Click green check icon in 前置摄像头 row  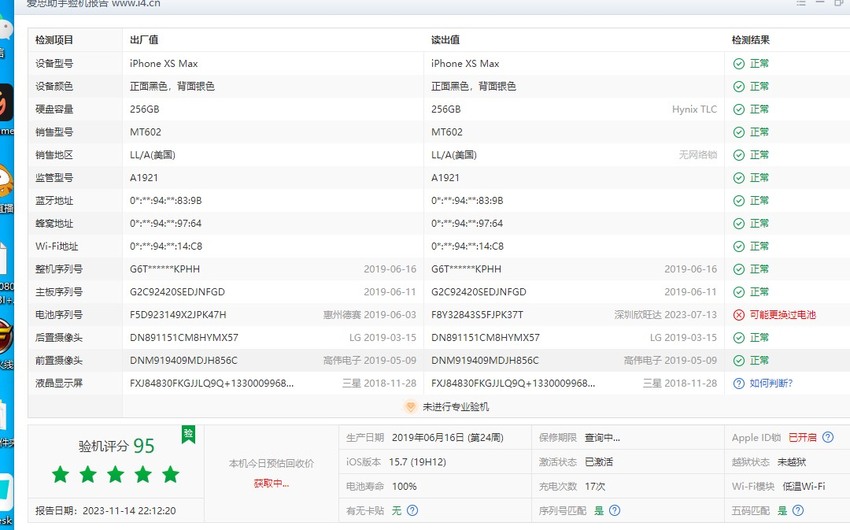739,360
